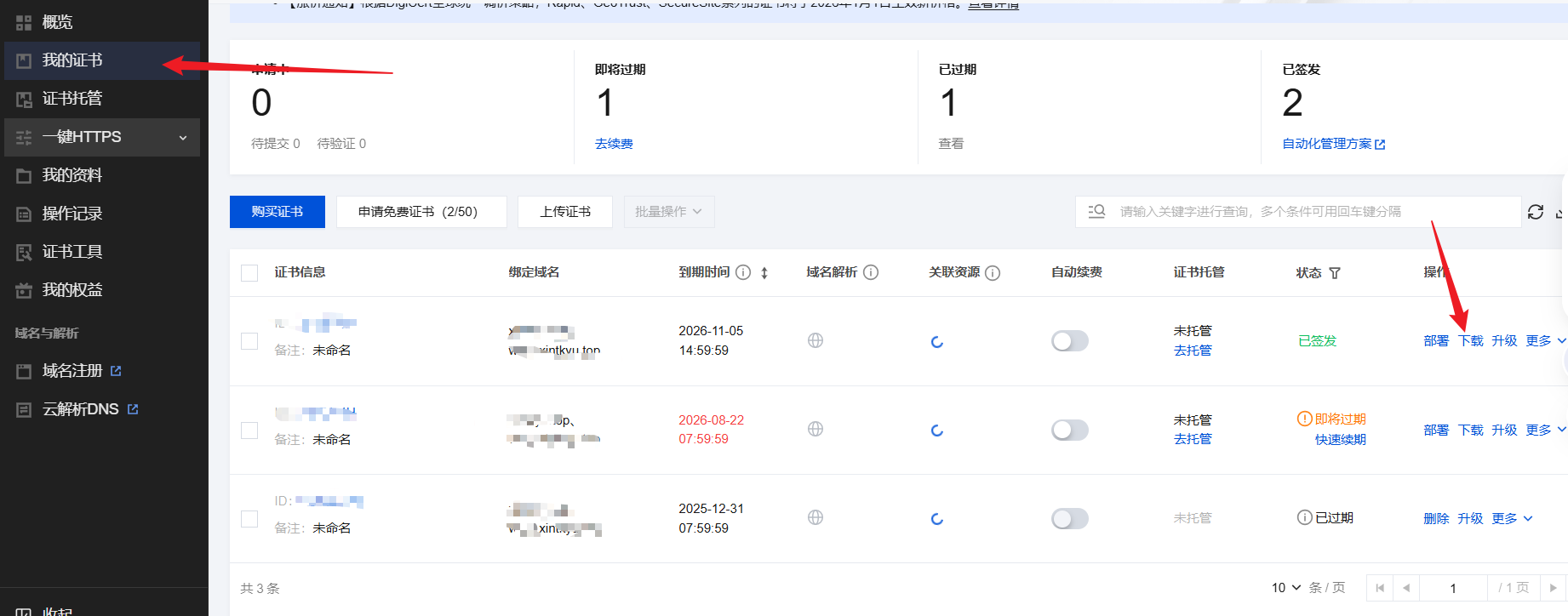
Task: Select 我的证书 in sidebar
Action: (x=102, y=60)
